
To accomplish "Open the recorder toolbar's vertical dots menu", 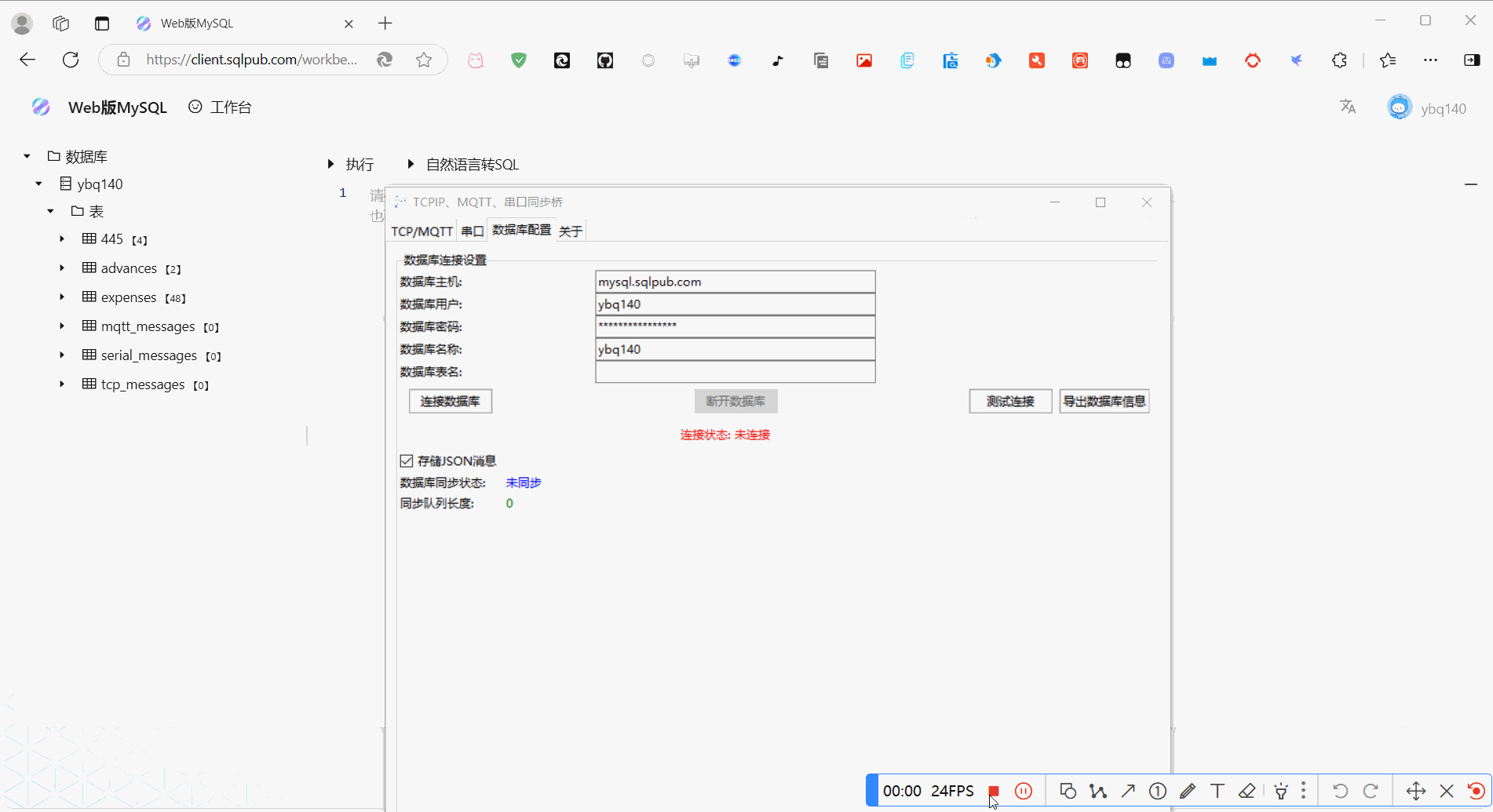I will coord(1304,791).
